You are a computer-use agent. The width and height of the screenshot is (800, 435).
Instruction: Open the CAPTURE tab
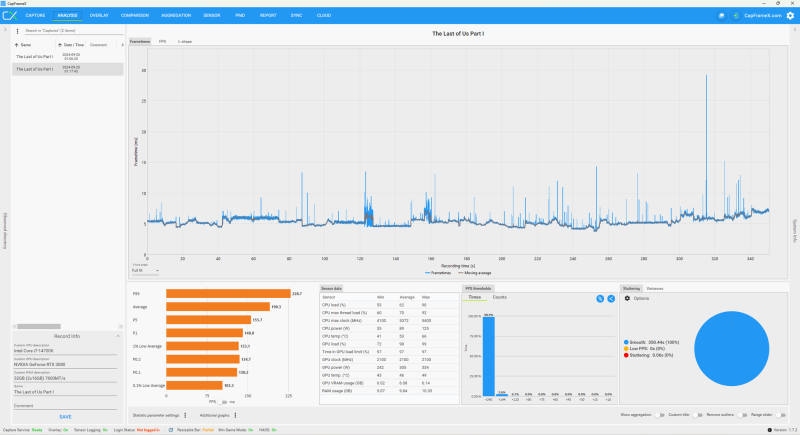click(x=35, y=15)
